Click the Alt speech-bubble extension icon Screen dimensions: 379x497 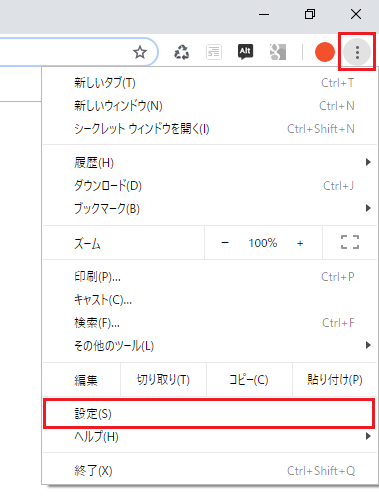pos(245,52)
